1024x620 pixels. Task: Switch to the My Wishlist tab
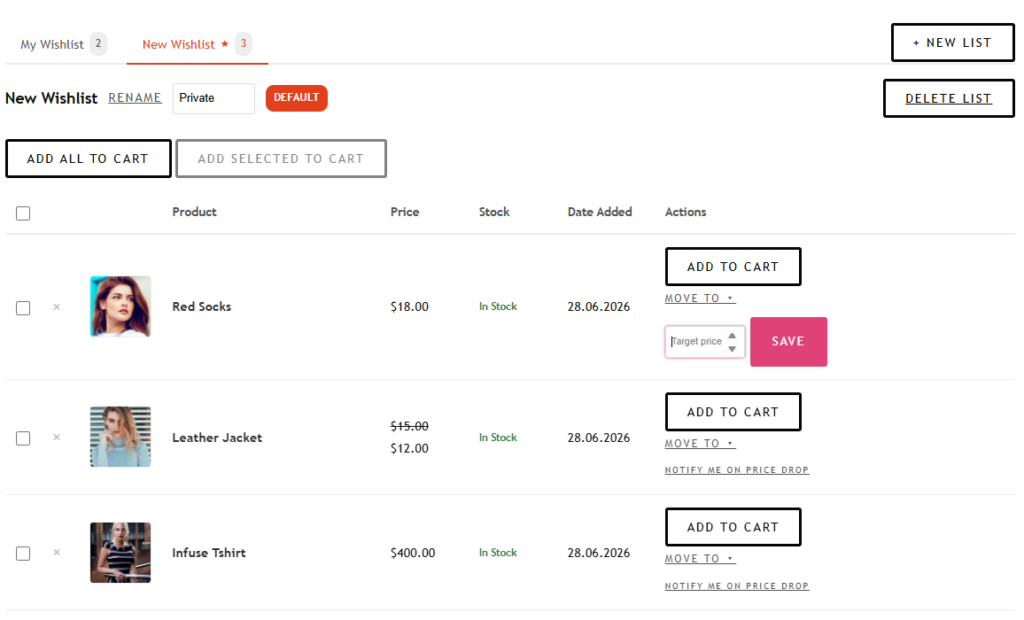63,44
